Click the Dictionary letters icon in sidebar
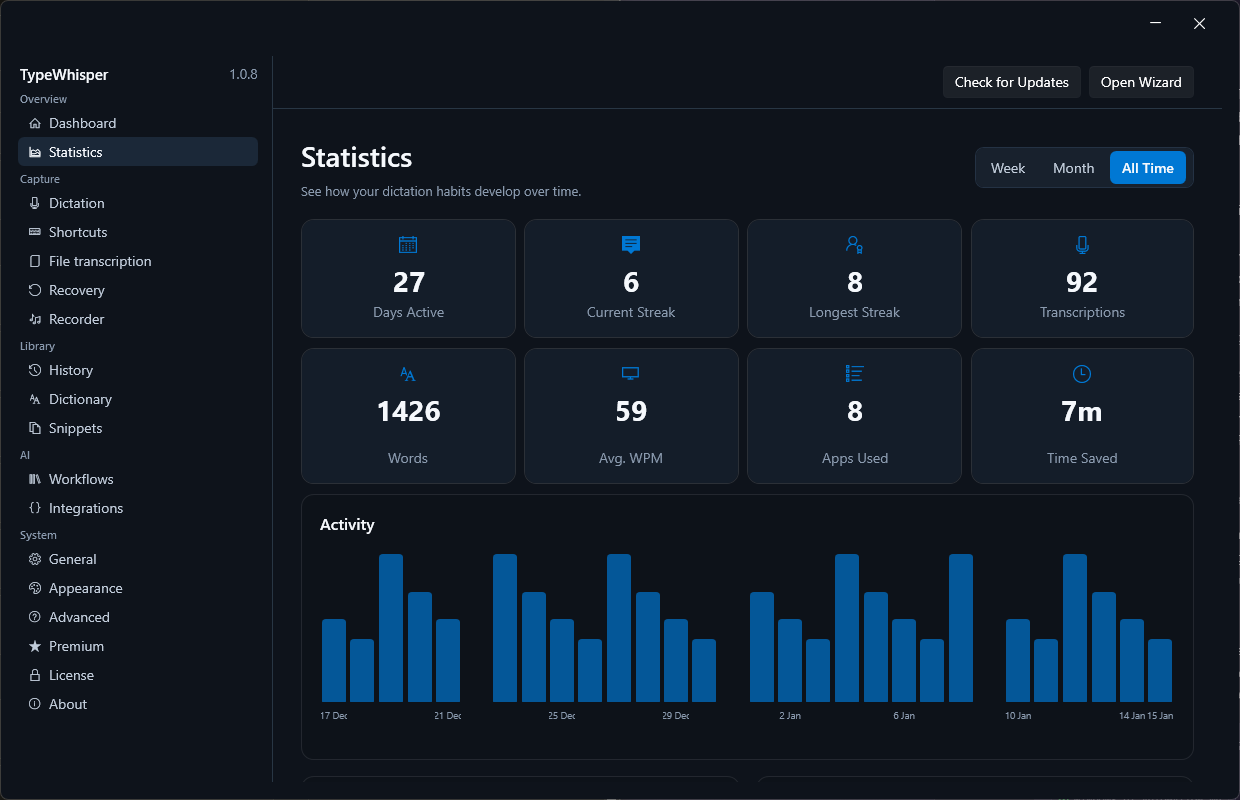This screenshot has height=800, width=1240. click(35, 399)
